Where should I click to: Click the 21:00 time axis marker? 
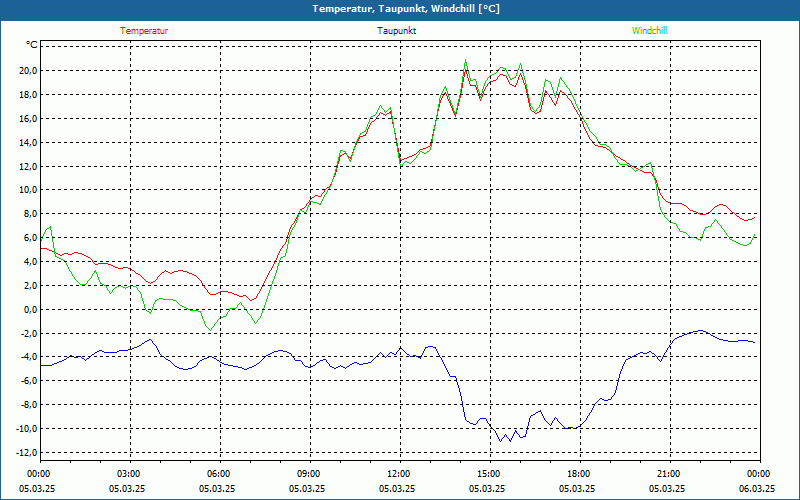(x=669, y=473)
